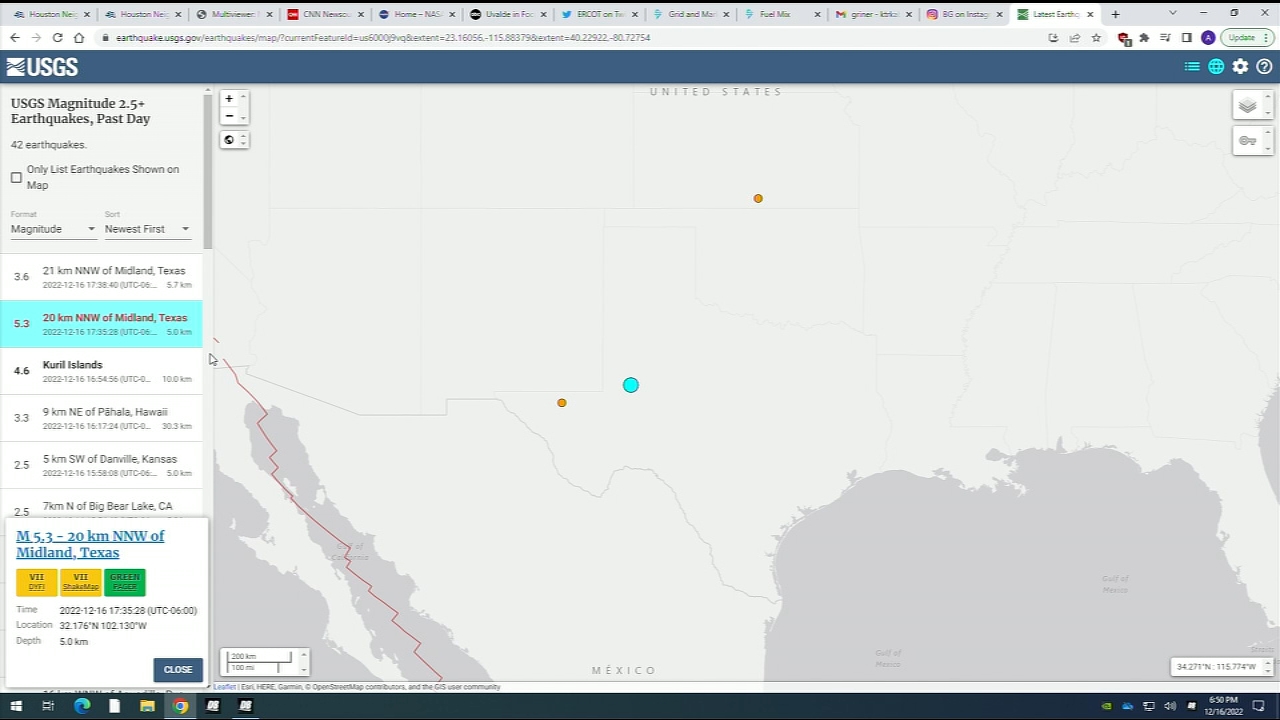Click the GREEN PAGER badge
The height and width of the screenshot is (720, 1280).
(x=125, y=582)
